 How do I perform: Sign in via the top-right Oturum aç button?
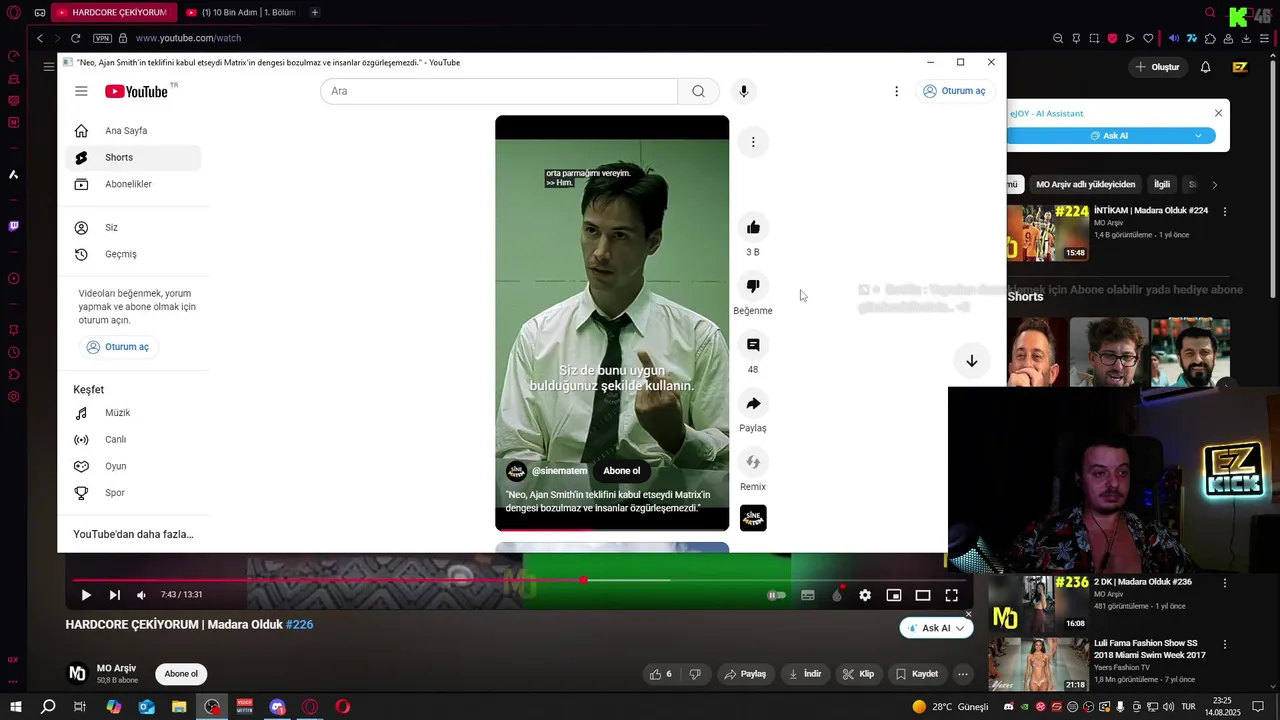pos(955,91)
